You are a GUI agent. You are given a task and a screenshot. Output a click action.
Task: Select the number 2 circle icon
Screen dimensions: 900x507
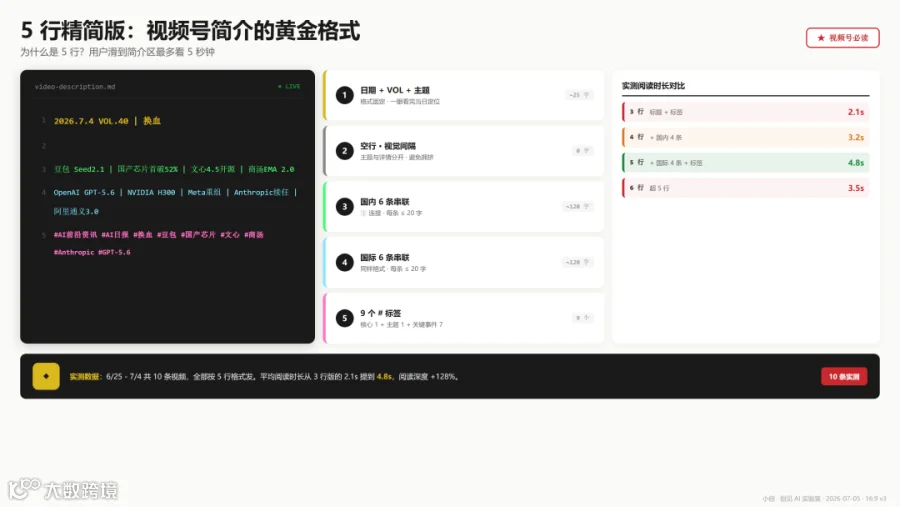coord(344,151)
